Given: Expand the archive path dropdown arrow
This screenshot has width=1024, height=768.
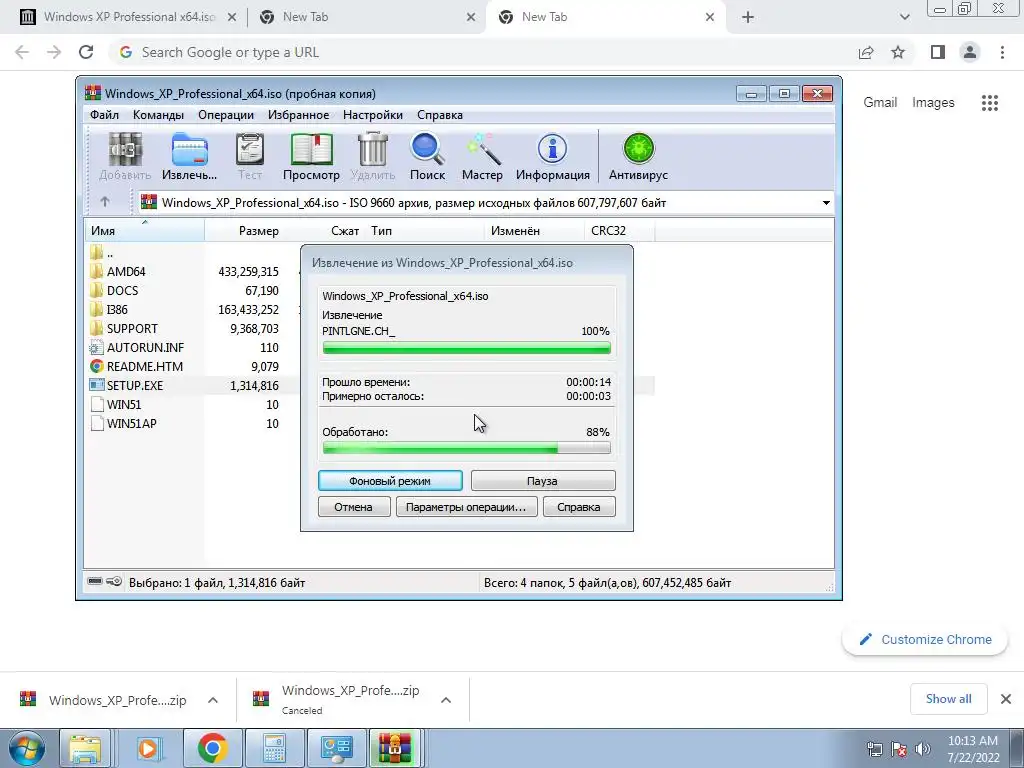Looking at the screenshot, I should [826, 202].
